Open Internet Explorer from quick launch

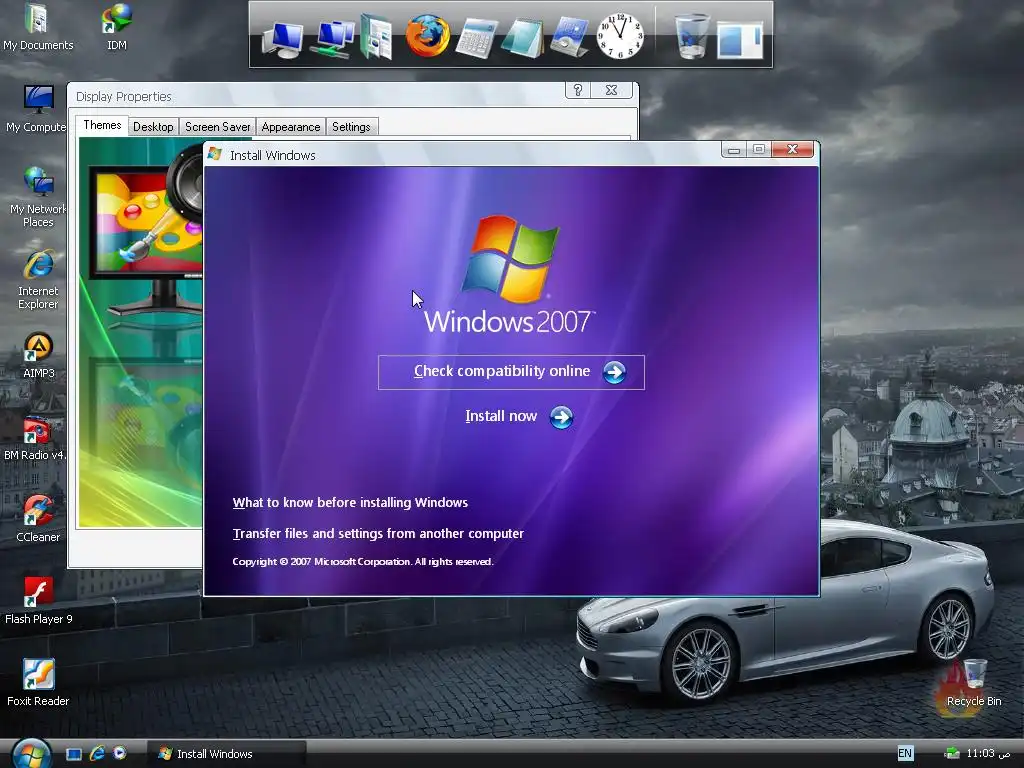97,754
